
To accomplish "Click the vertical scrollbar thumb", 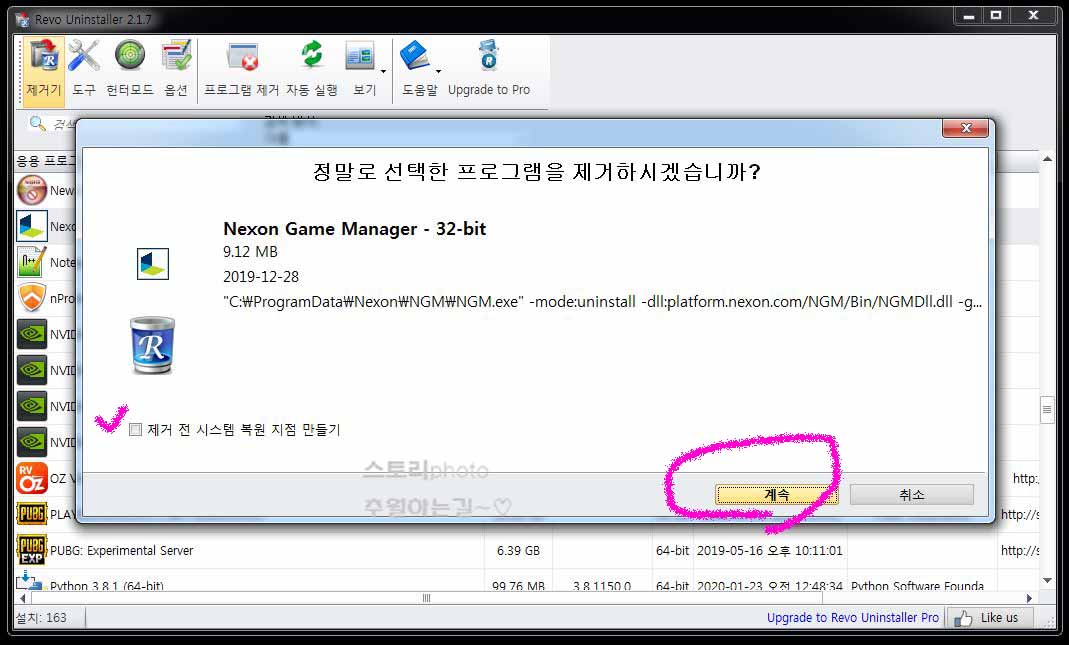I will pos(1047,410).
